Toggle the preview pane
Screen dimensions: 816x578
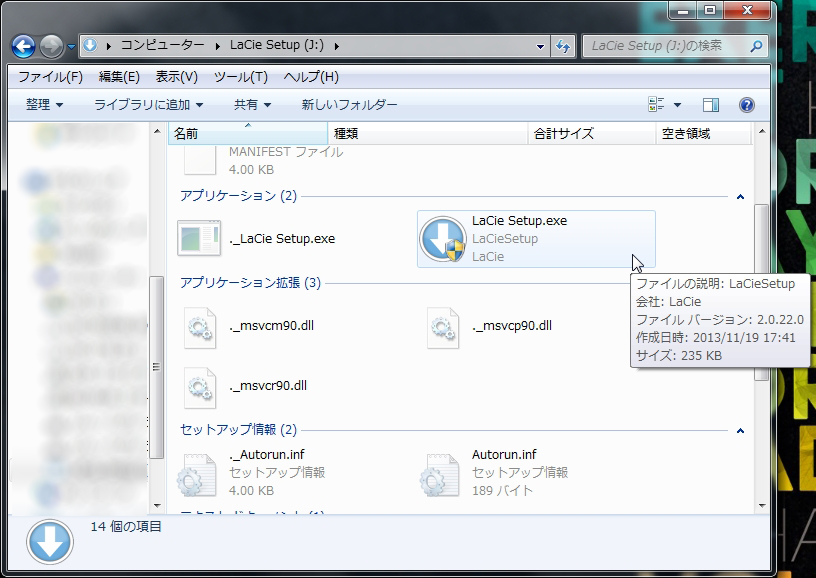(x=712, y=103)
